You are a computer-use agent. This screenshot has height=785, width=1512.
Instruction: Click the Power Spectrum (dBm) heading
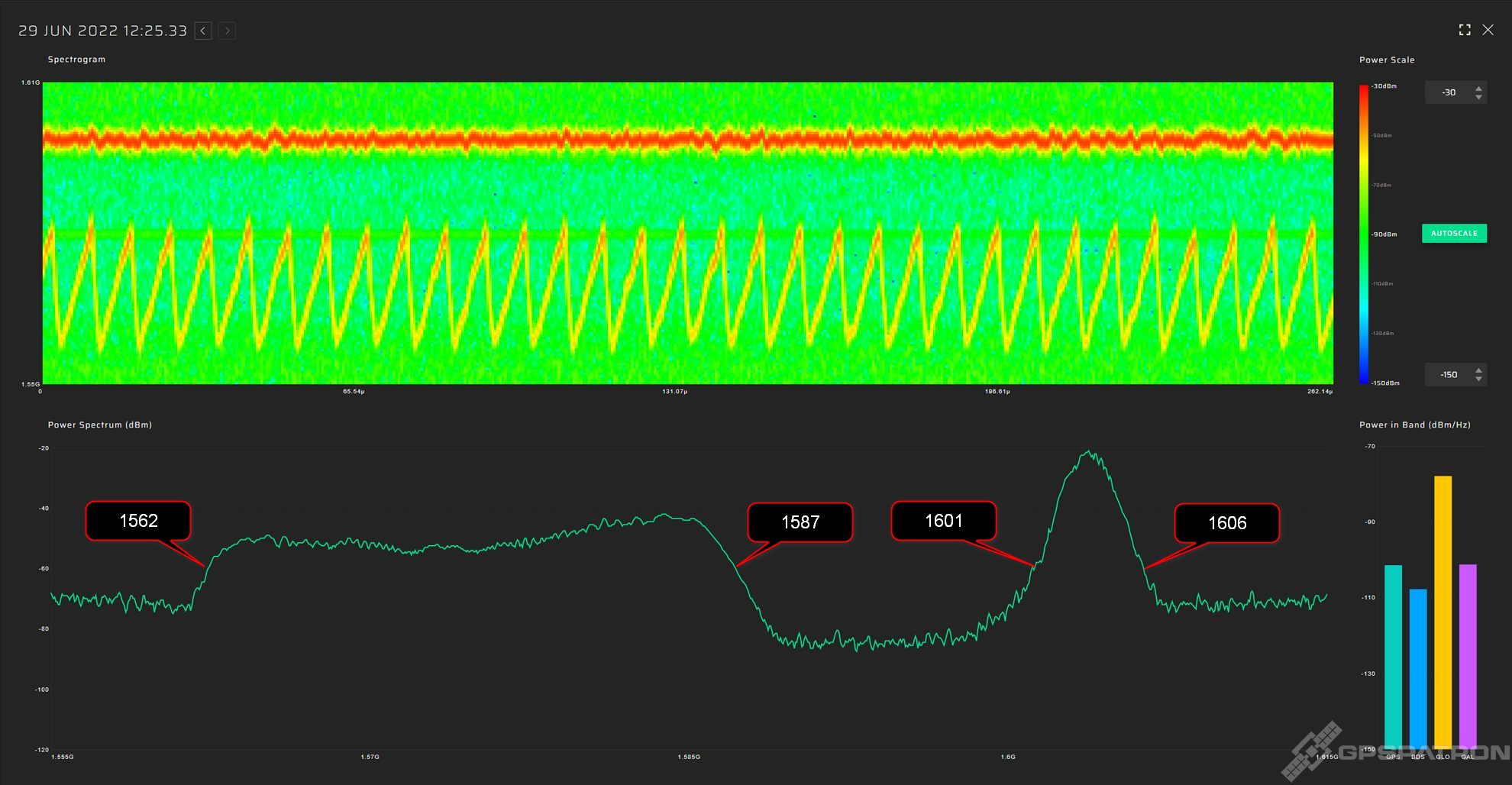(x=100, y=425)
